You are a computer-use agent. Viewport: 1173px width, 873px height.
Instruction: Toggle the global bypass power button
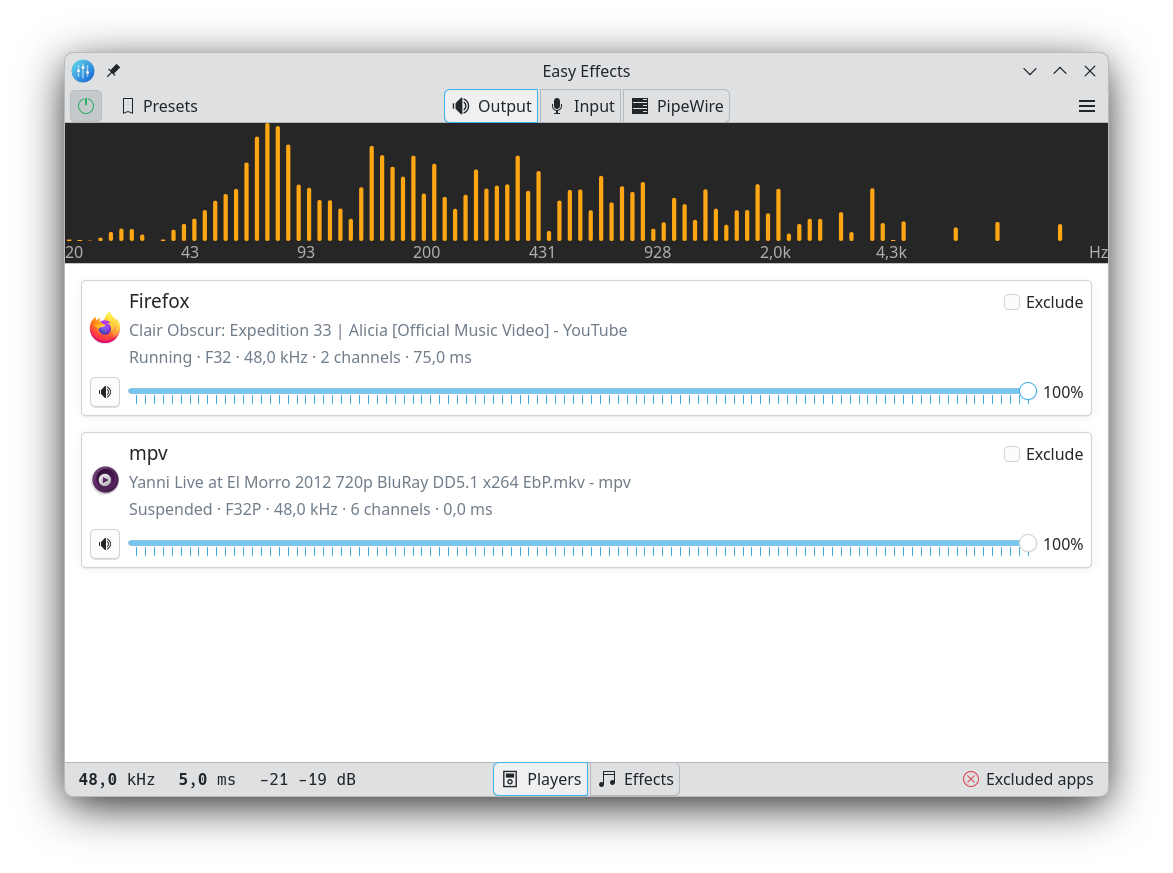click(x=86, y=106)
